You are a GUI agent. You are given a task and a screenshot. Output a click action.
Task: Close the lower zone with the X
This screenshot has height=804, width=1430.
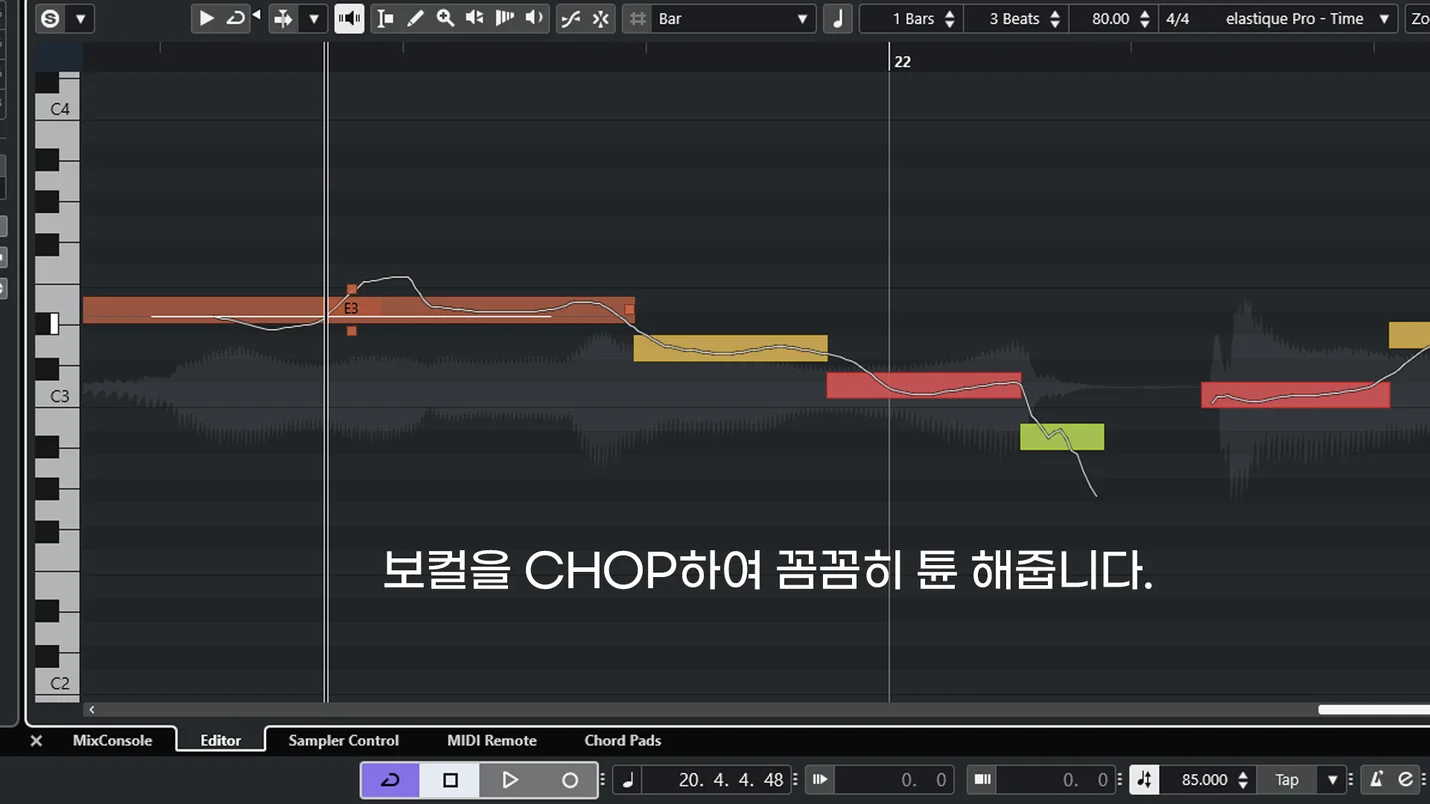point(36,741)
